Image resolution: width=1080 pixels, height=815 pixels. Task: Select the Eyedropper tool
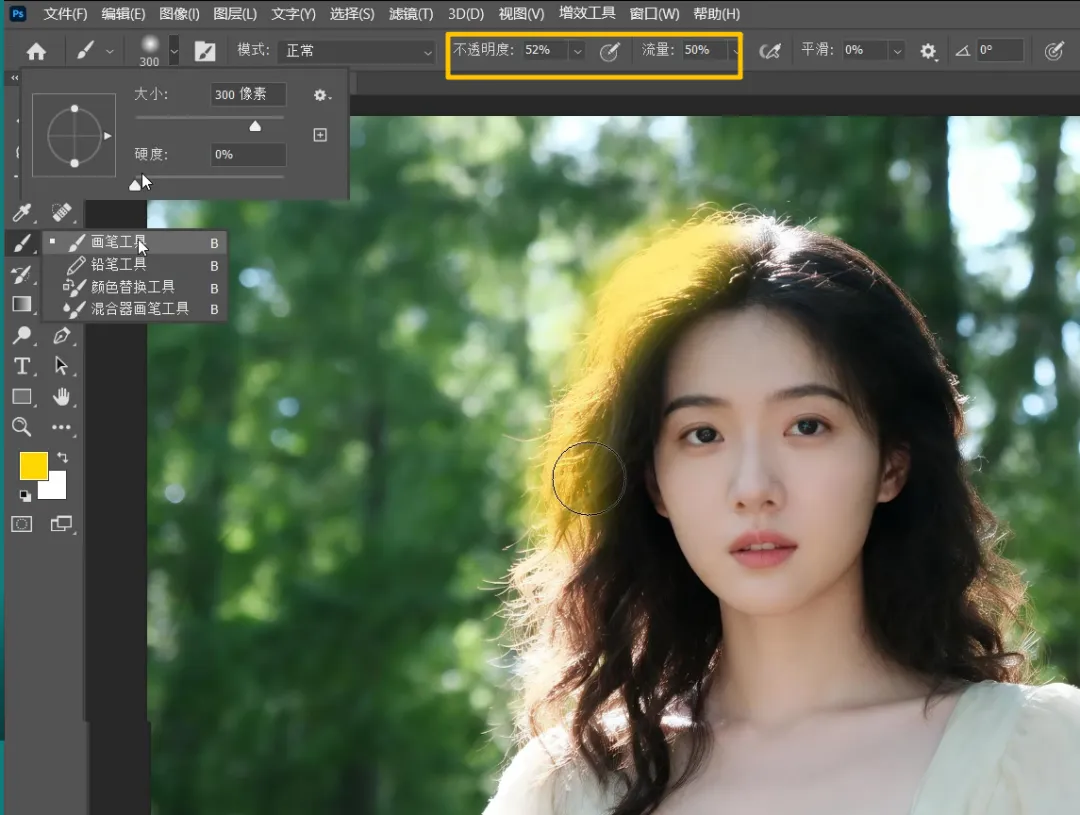tap(22, 212)
